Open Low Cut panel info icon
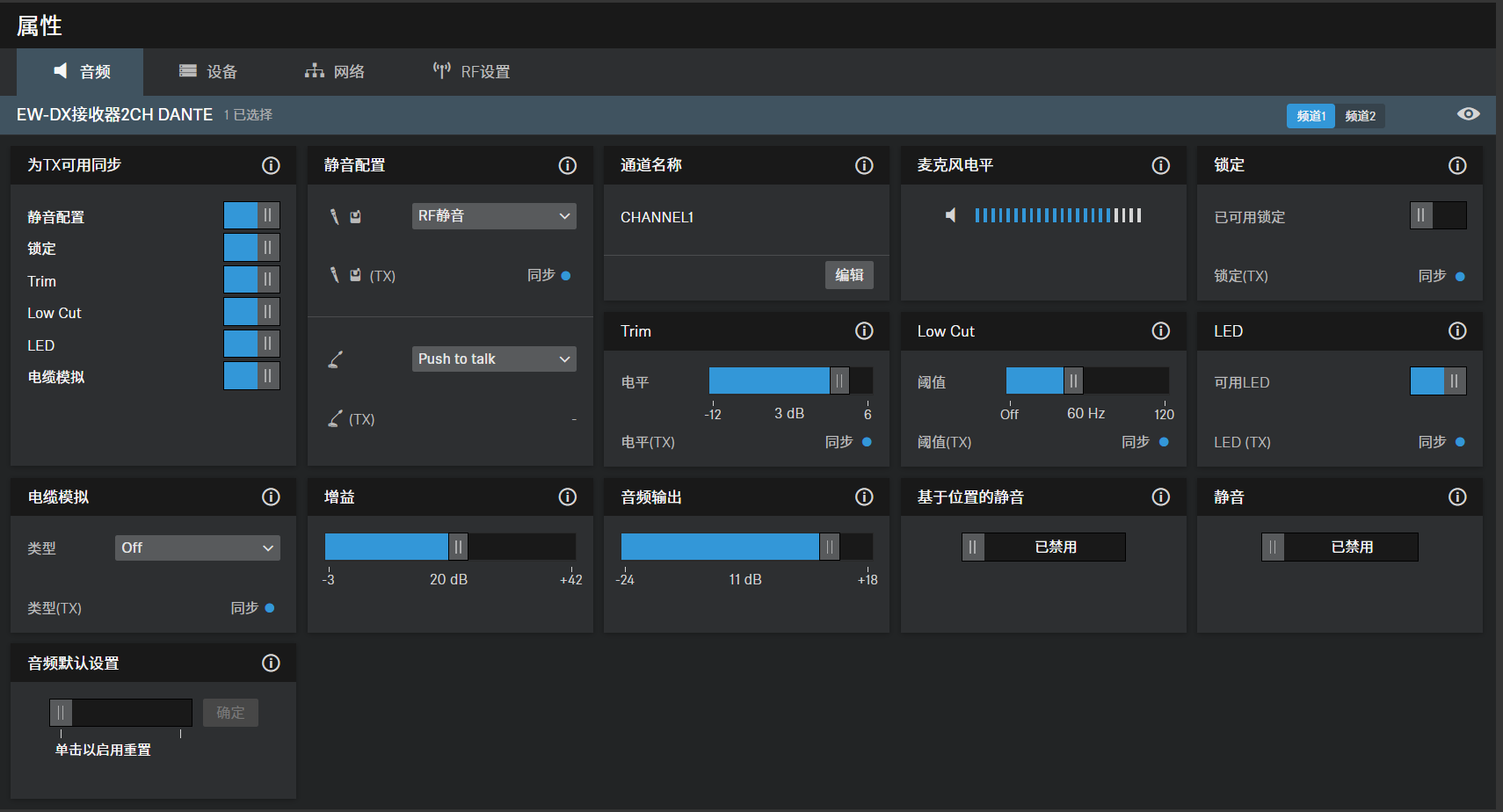The height and width of the screenshot is (812, 1503). coord(1161,330)
